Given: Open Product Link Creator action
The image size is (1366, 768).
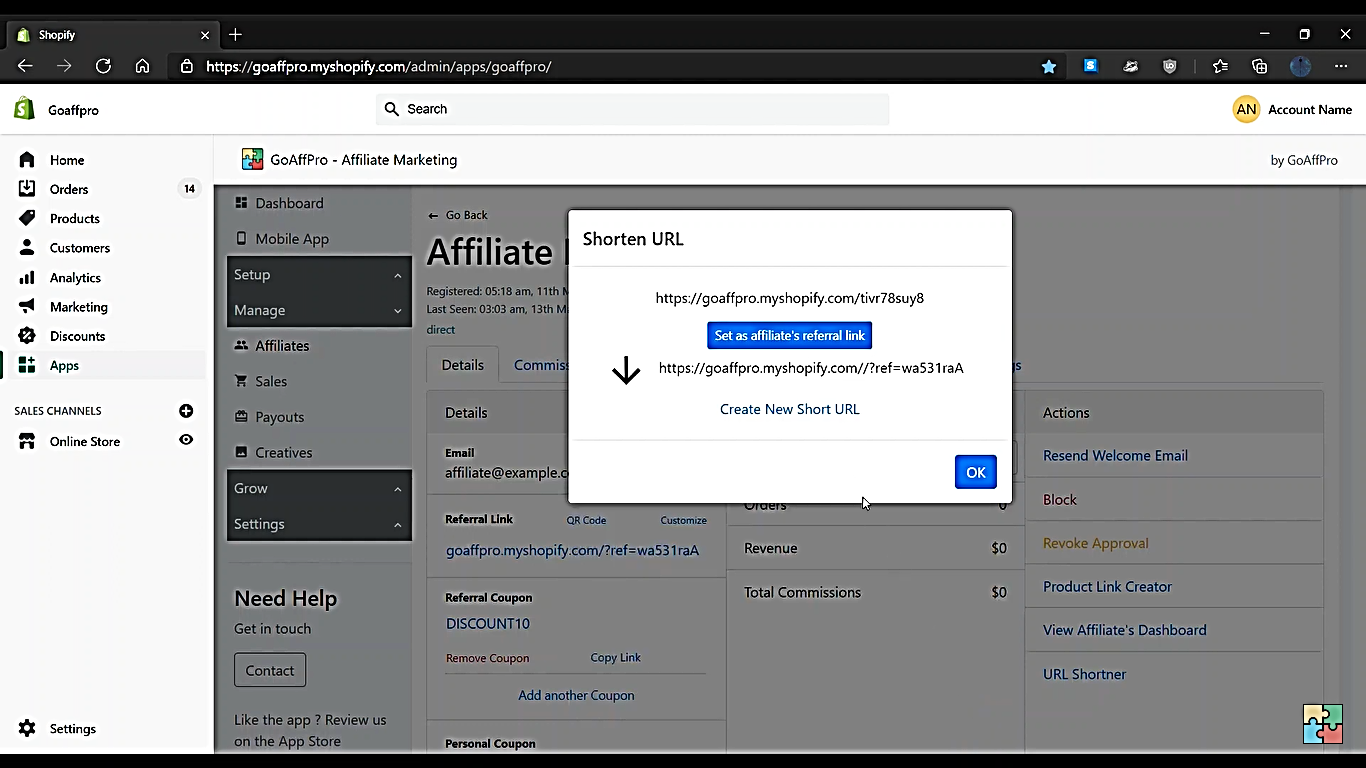Looking at the screenshot, I should 1107,587.
